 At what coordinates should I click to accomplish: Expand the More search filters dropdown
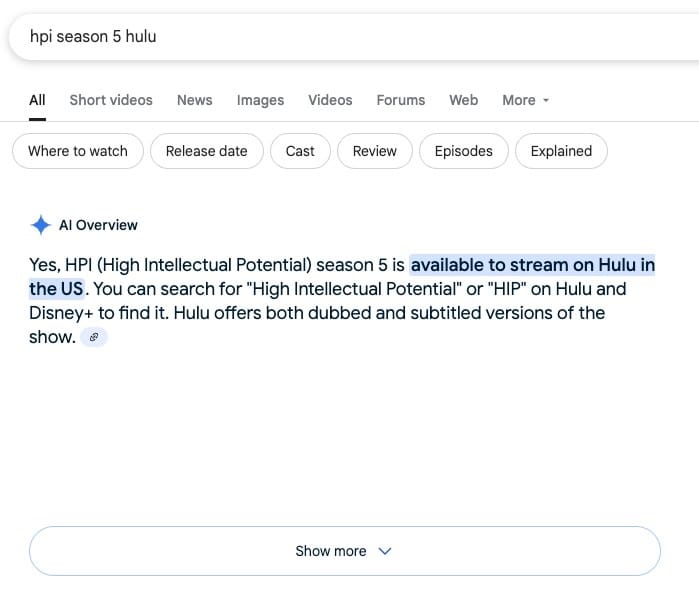click(x=526, y=100)
